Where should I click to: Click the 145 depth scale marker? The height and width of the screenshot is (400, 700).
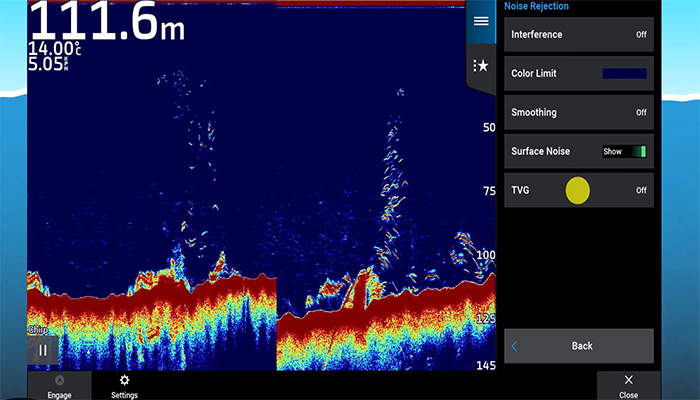[x=486, y=365]
